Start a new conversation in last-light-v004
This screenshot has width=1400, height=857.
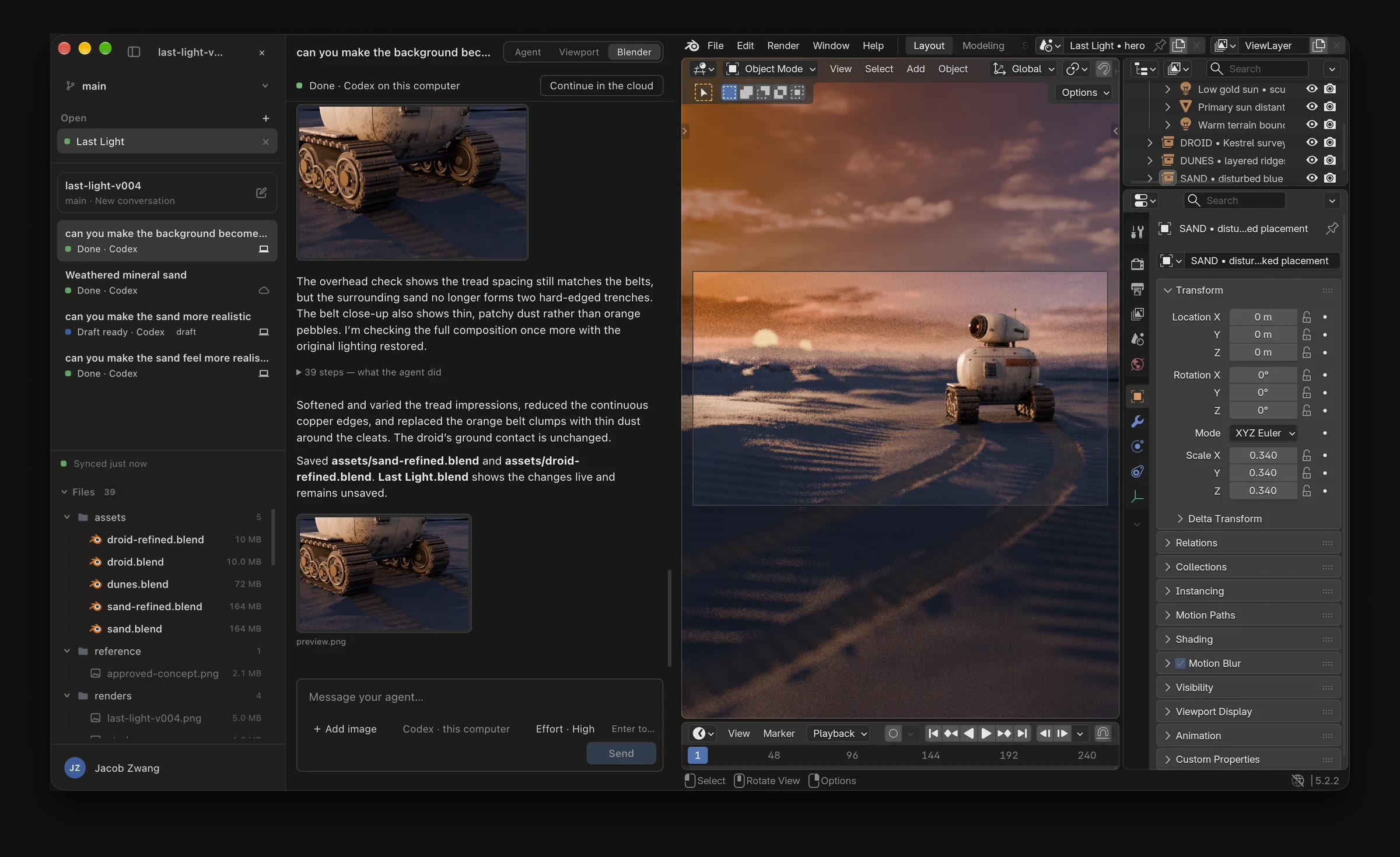pos(261,193)
